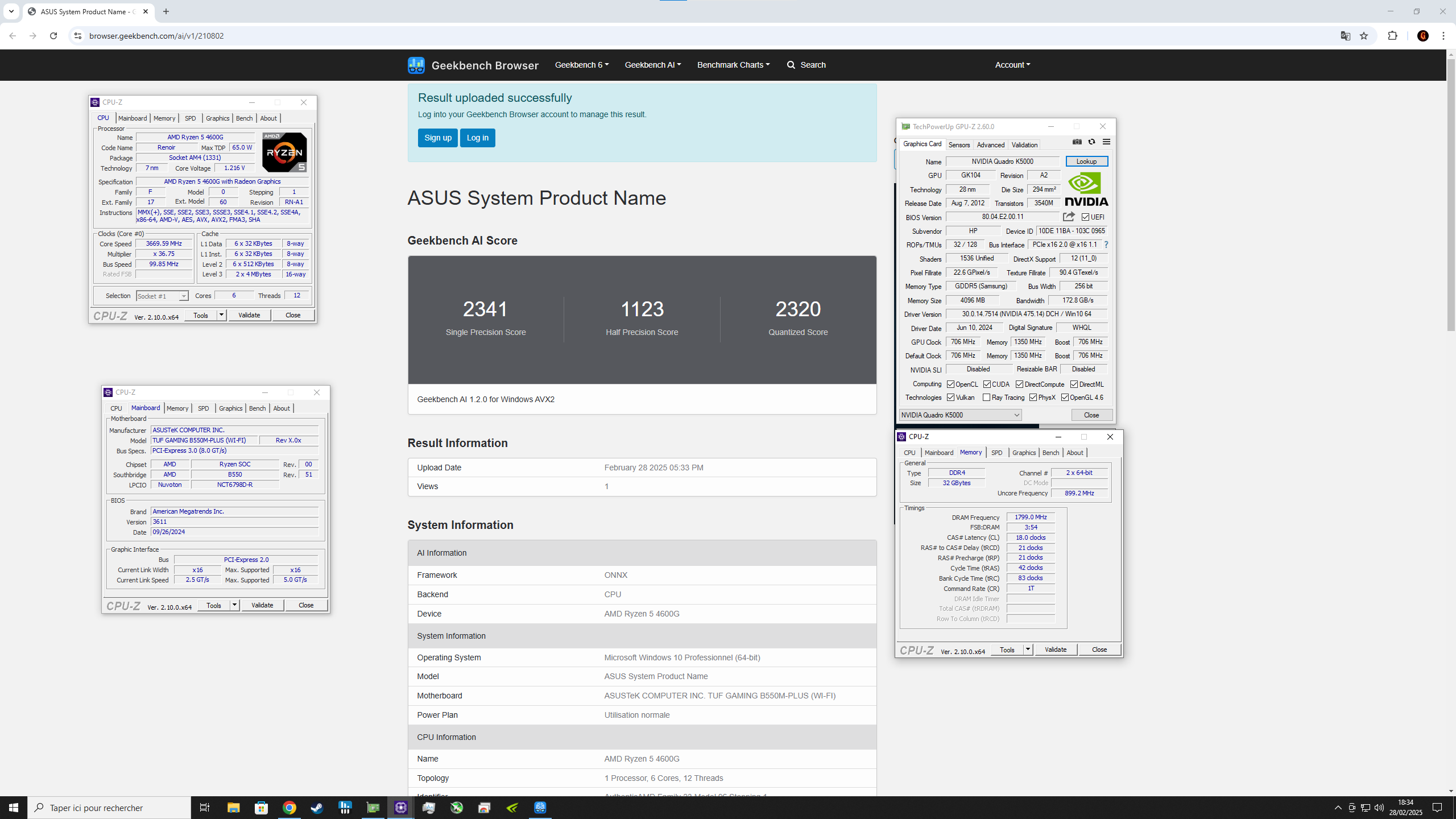Click the CPU-Z taskbar icon
1456x819 pixels.
[x=401, y=808]
